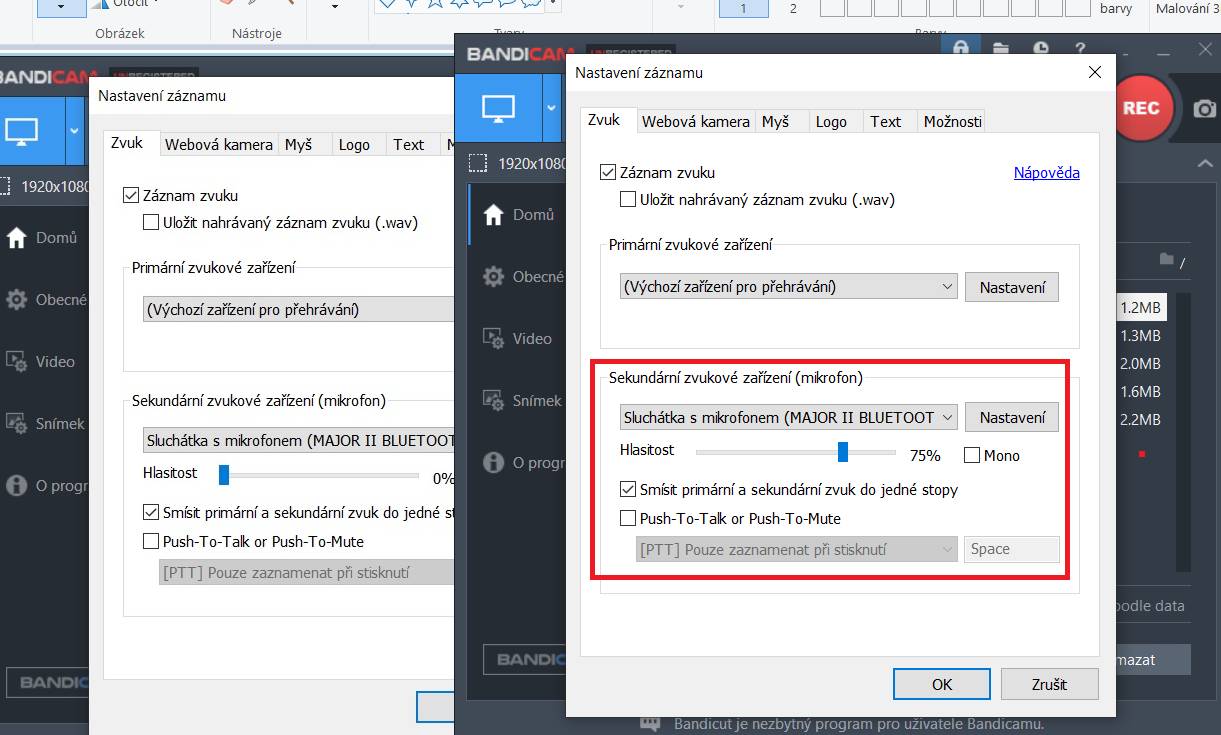
Task: Enable Push-To-Talk checkbox in the left dialog
Action: 151,541
